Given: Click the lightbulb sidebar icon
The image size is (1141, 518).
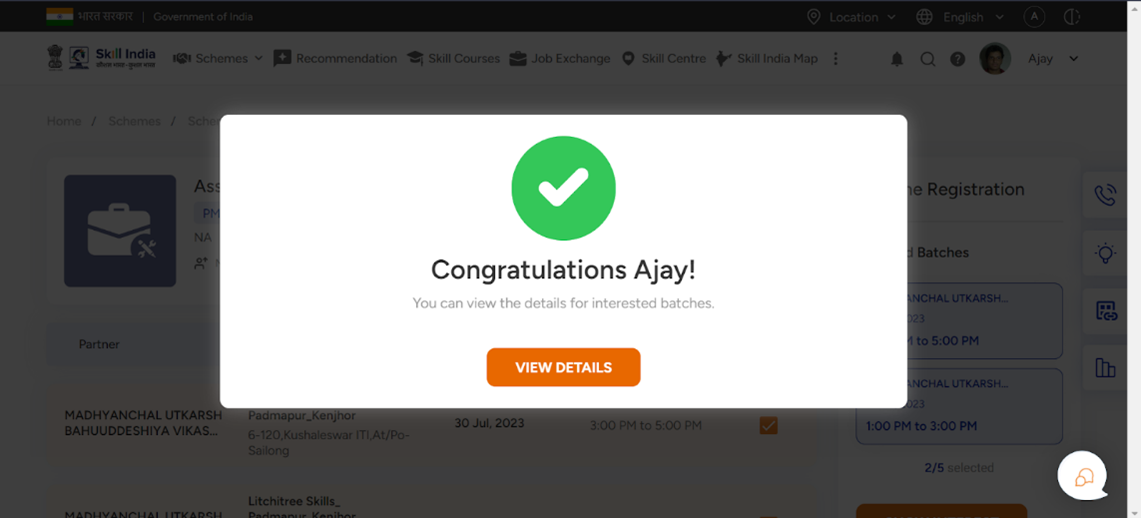Looking at the screenshot, I should click(1105, 253).
